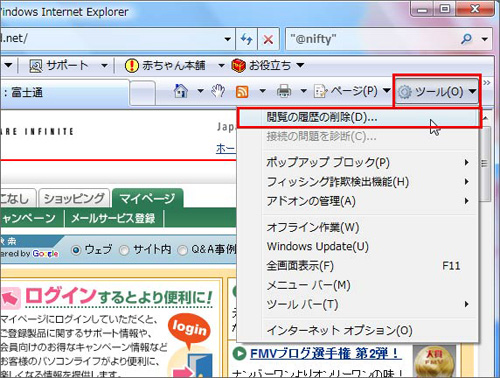Choose 全画面表示(F) menu item

click(358, 266)
